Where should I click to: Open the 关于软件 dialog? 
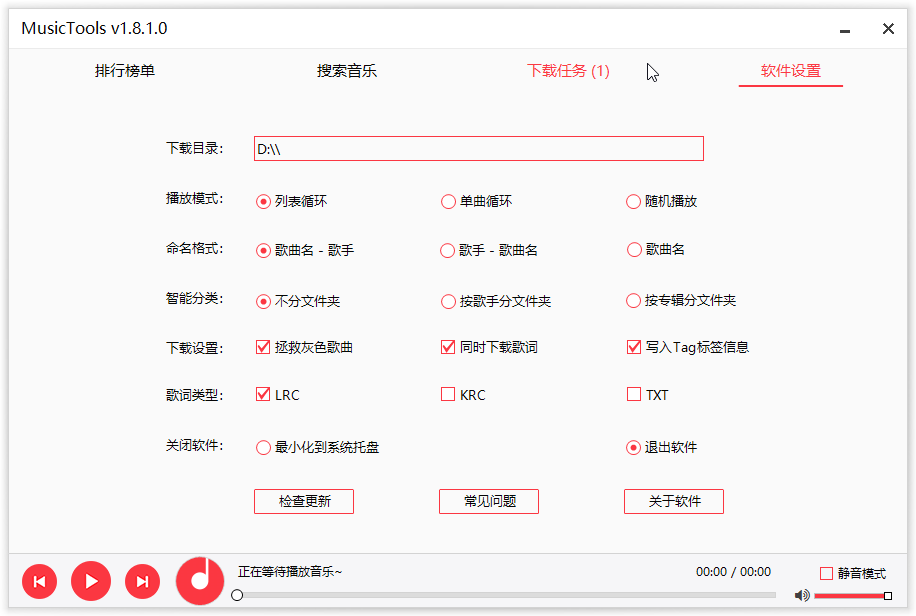[674, 501]
